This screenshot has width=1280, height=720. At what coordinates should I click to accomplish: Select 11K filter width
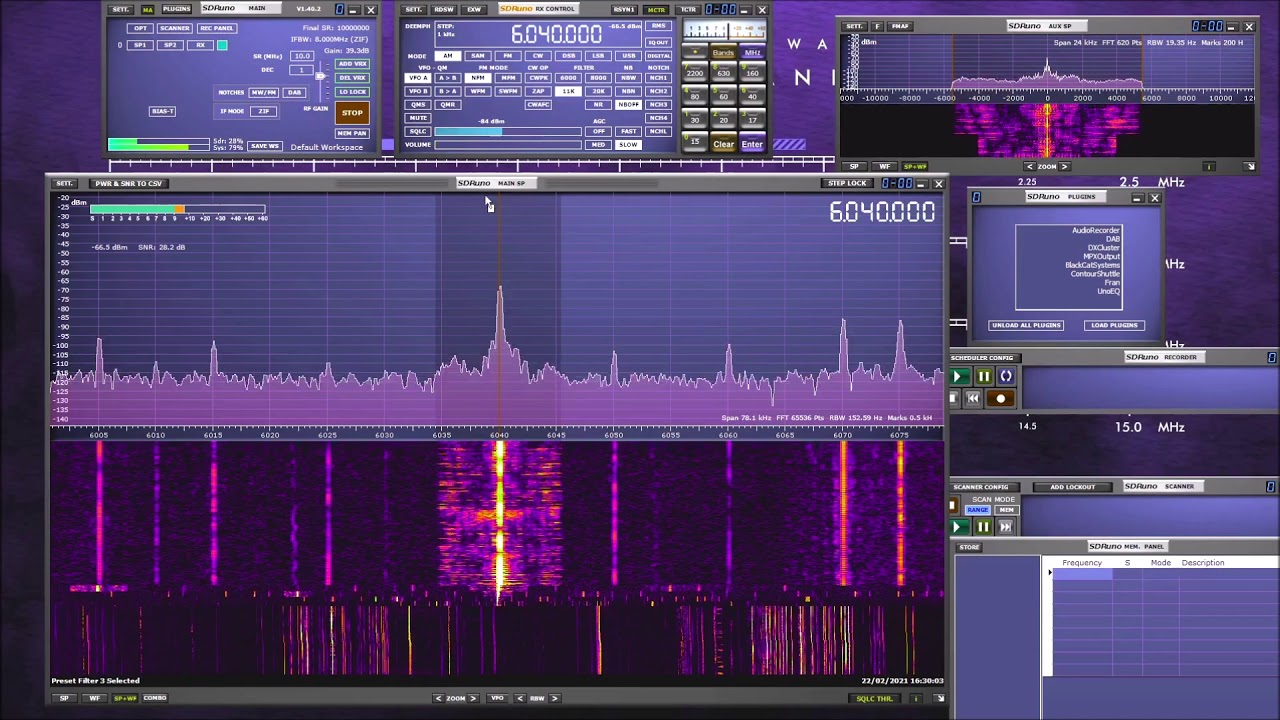pos(568,91)
